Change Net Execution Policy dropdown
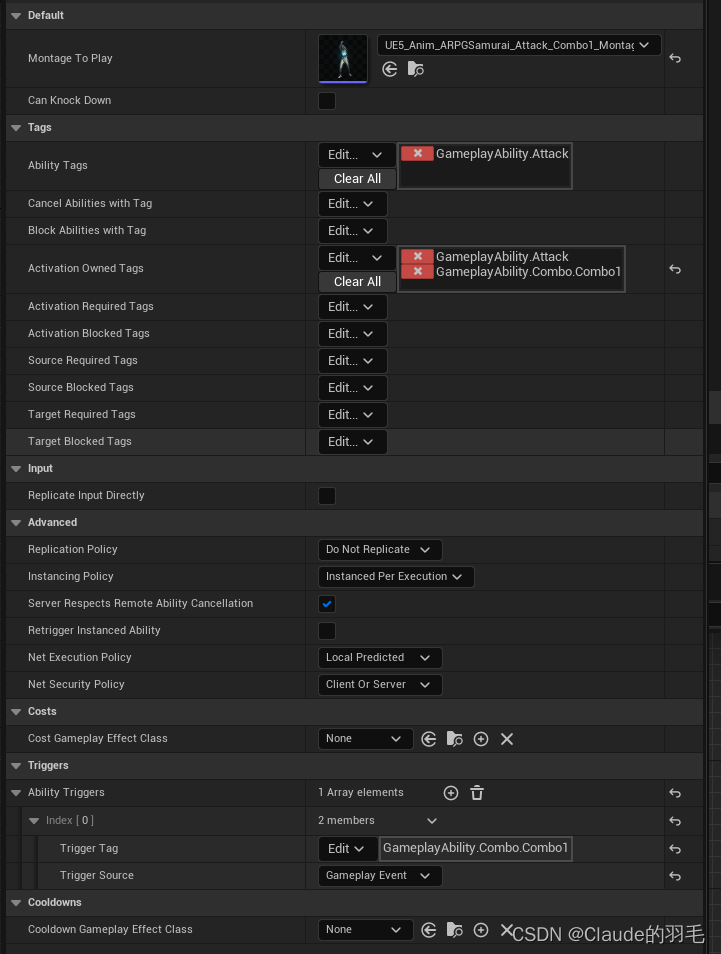 [380, 657]
